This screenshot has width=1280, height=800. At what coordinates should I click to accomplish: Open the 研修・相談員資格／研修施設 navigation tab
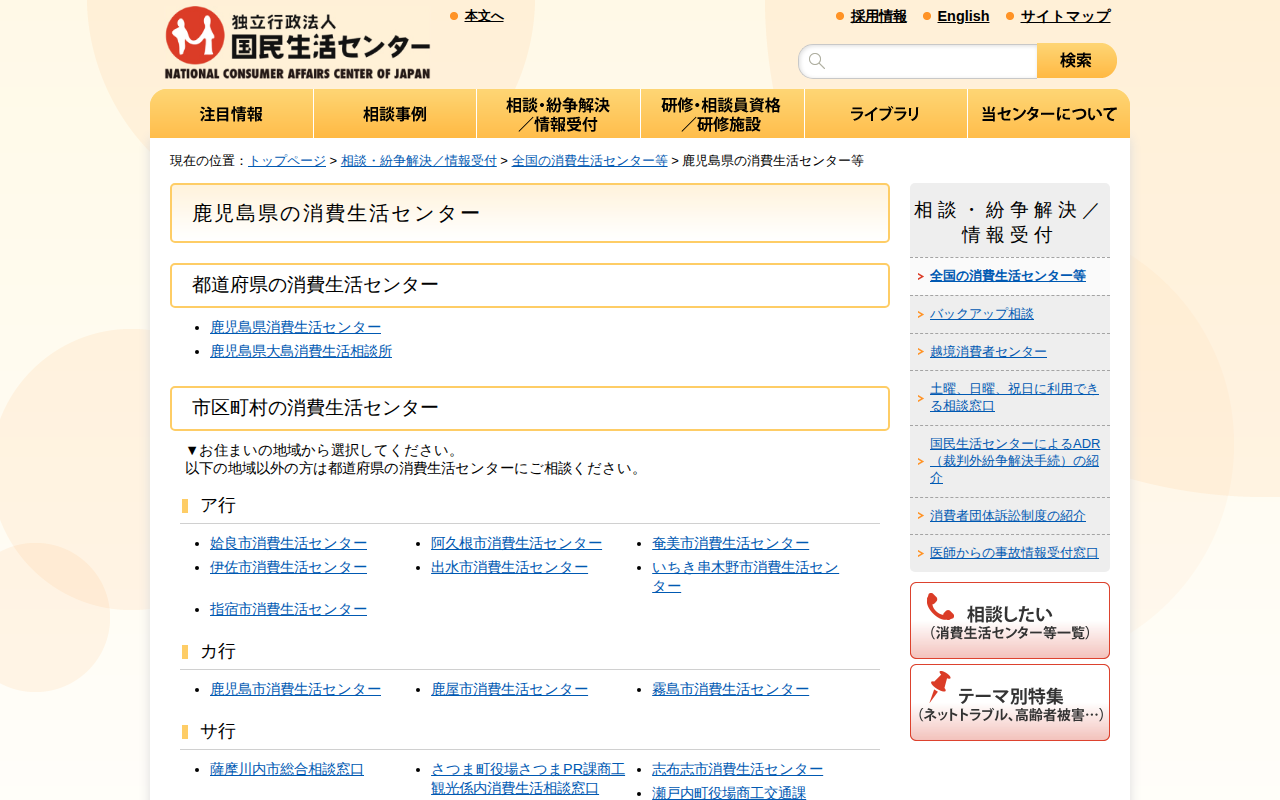point(722,114)
